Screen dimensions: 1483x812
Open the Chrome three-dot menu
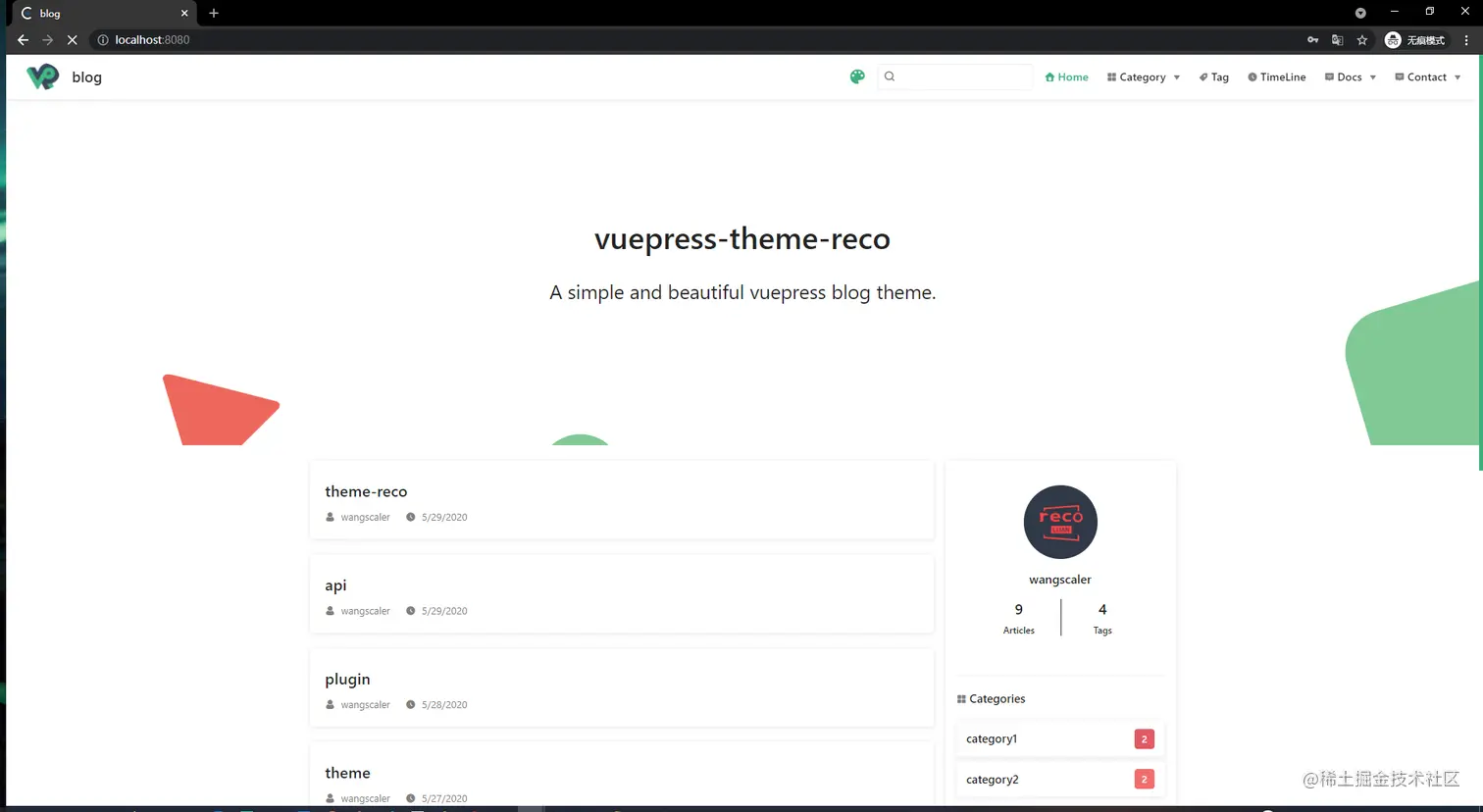(x=1466, y=40)
